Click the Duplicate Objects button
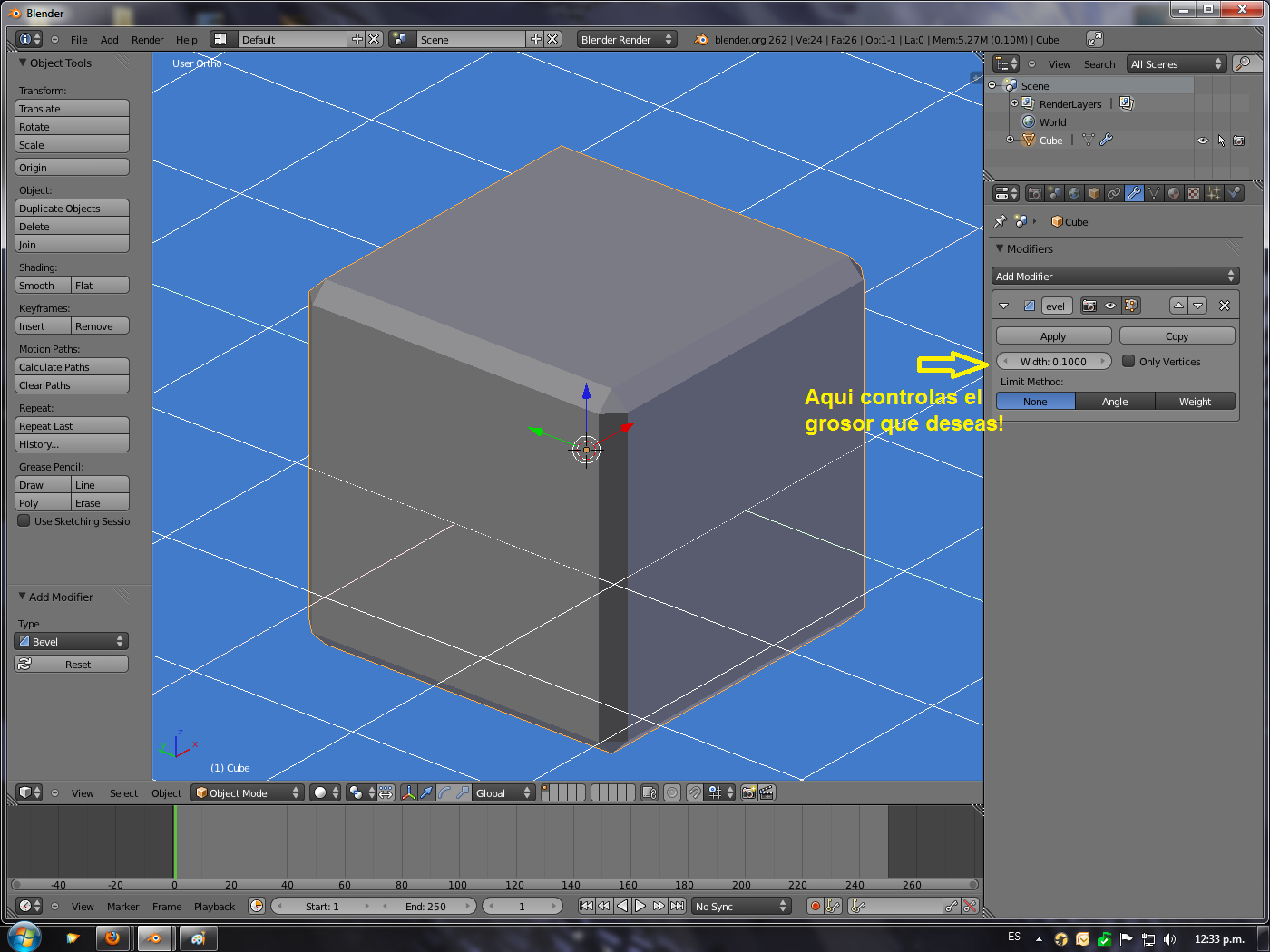The width and height of the screenshot is (1270, 952). point(73,209)
